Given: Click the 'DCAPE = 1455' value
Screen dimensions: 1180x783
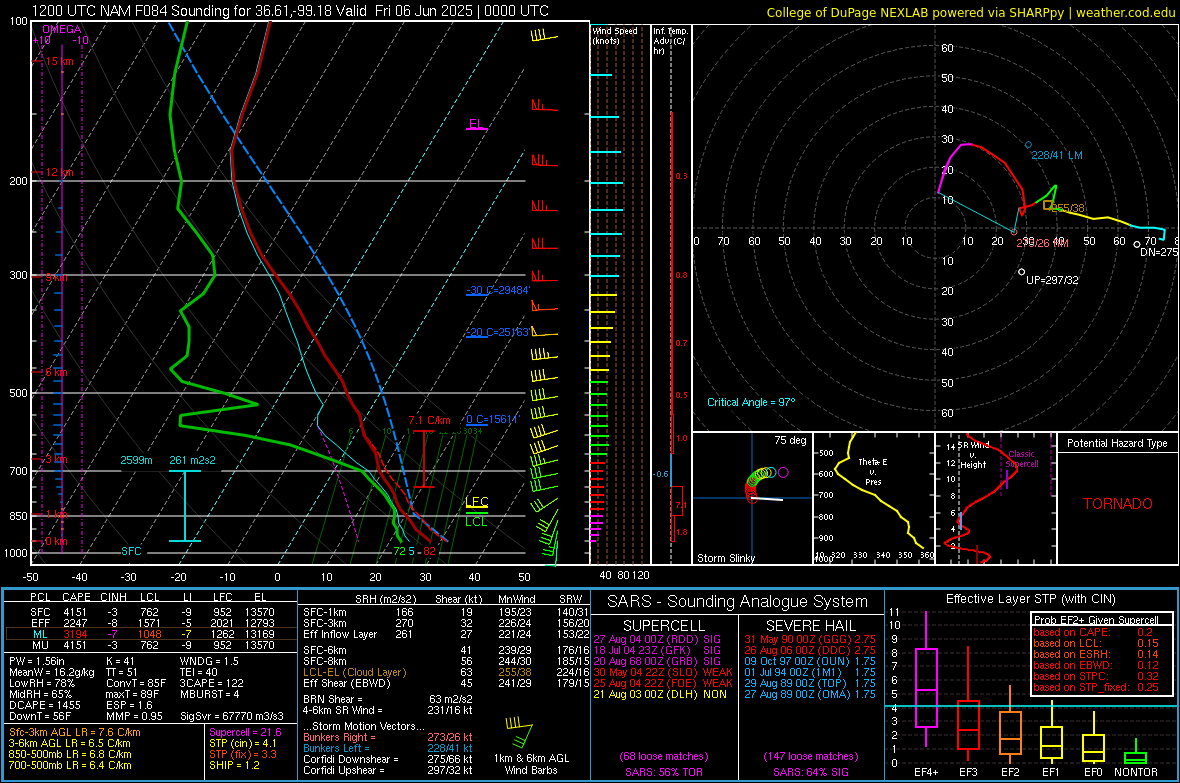Looking at the screenshot, I should pos(44,705).
